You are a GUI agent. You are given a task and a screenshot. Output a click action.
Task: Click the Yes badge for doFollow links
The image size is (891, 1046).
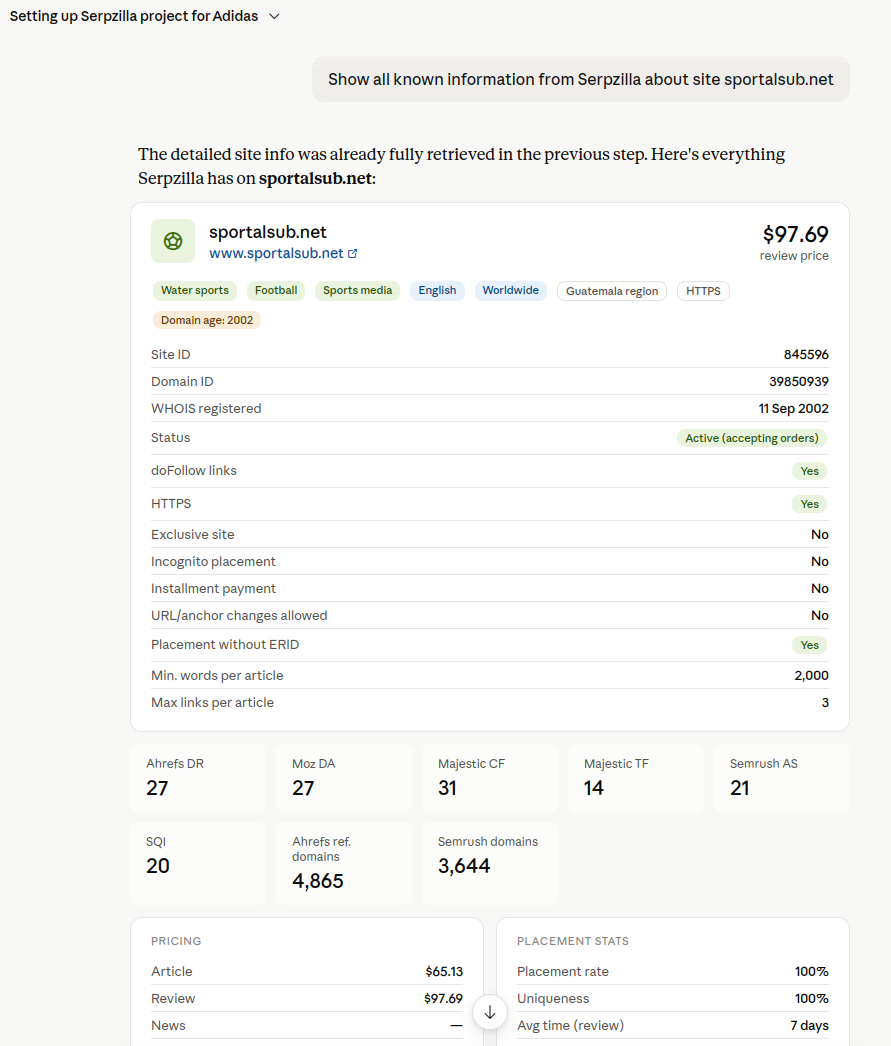tap(810, 471)
